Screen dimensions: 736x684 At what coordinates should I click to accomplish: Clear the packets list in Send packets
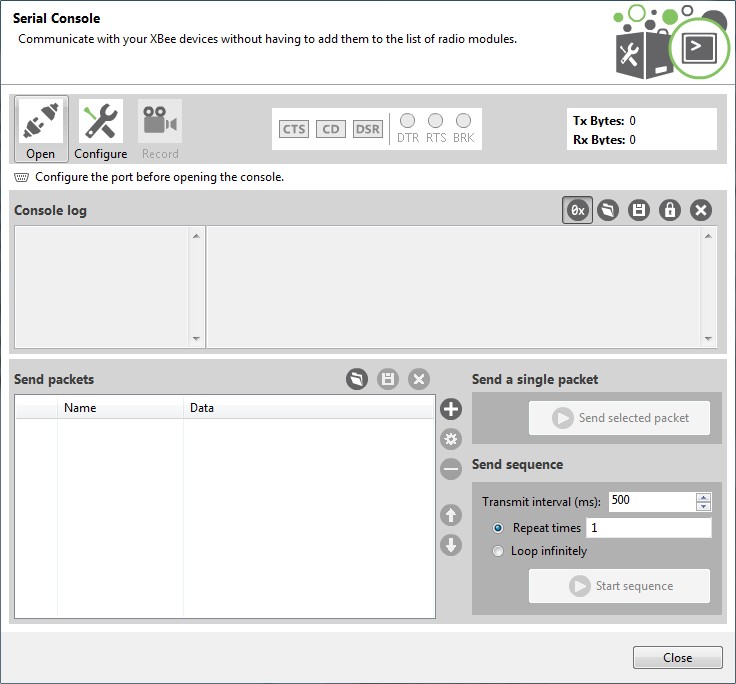[419, 379]
